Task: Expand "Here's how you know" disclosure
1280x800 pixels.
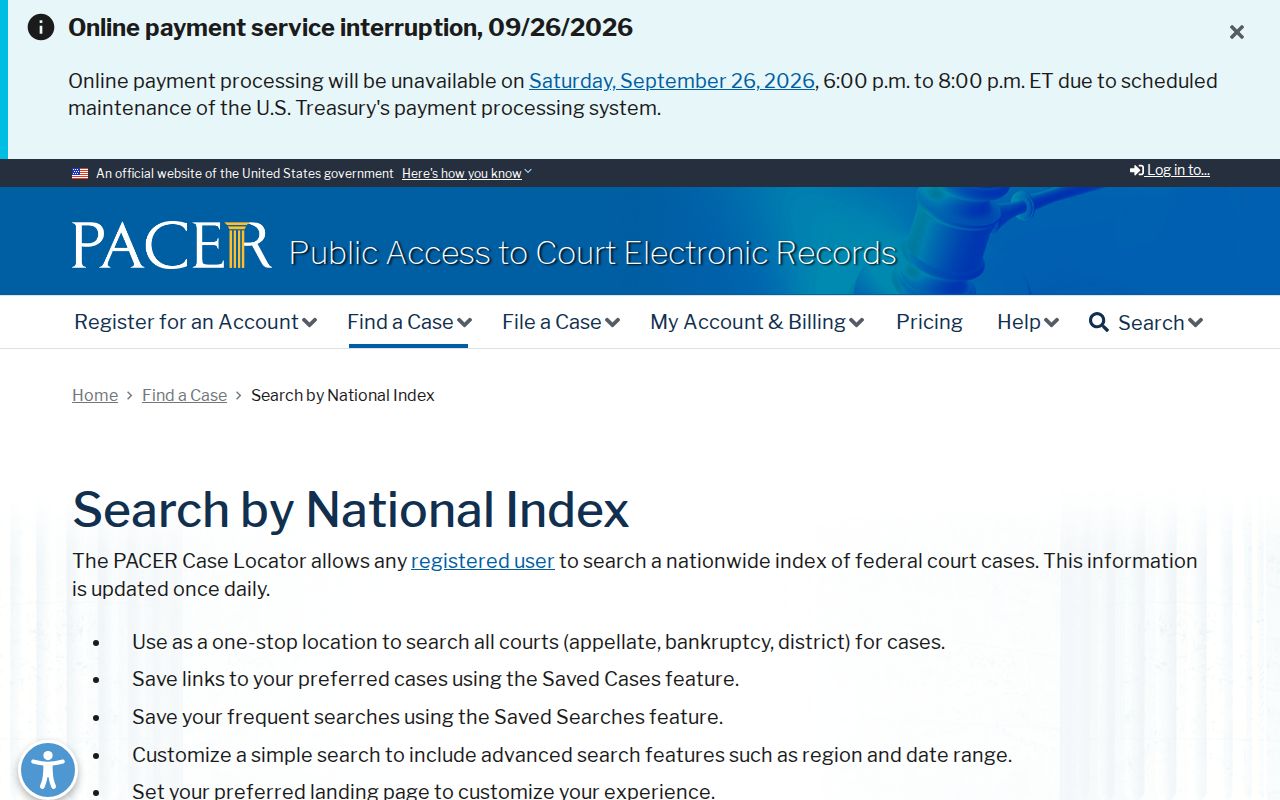Action: click(467, 173)
